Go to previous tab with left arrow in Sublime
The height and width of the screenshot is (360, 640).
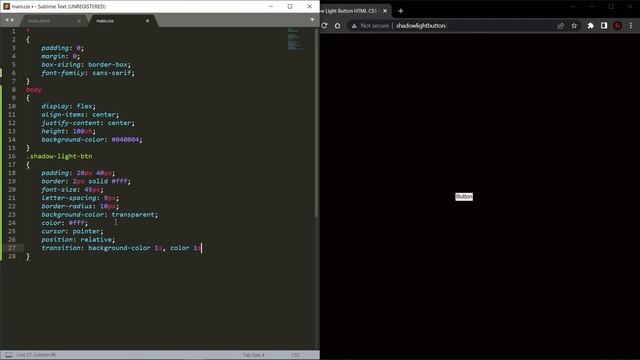coord(7,20)
